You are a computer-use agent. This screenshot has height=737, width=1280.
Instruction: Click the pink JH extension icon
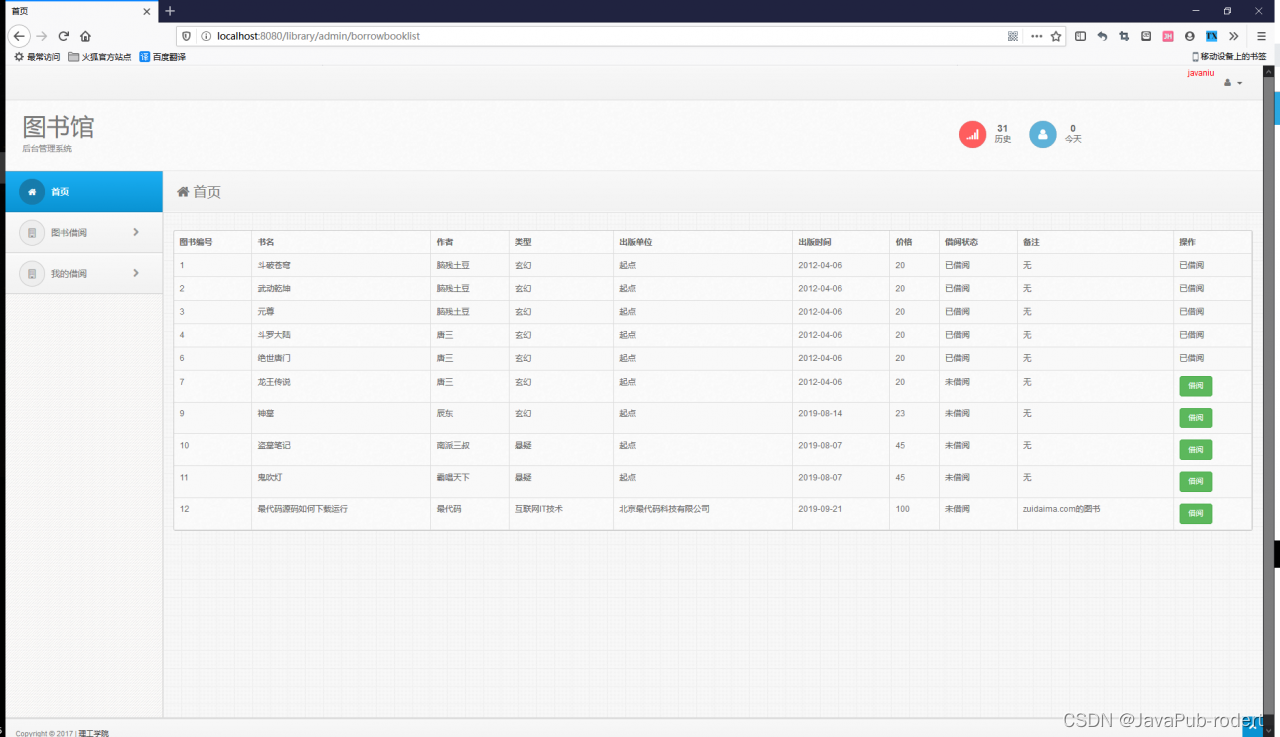[1168, 36]
